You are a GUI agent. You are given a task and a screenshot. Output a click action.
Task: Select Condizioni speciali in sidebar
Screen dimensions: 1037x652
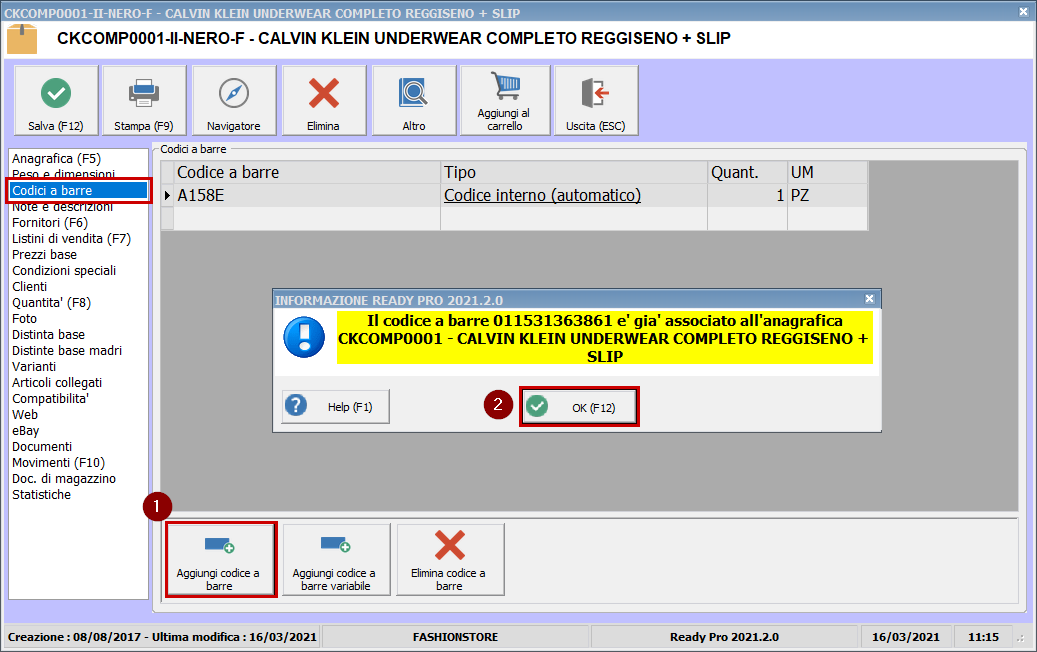click(64, 270)
